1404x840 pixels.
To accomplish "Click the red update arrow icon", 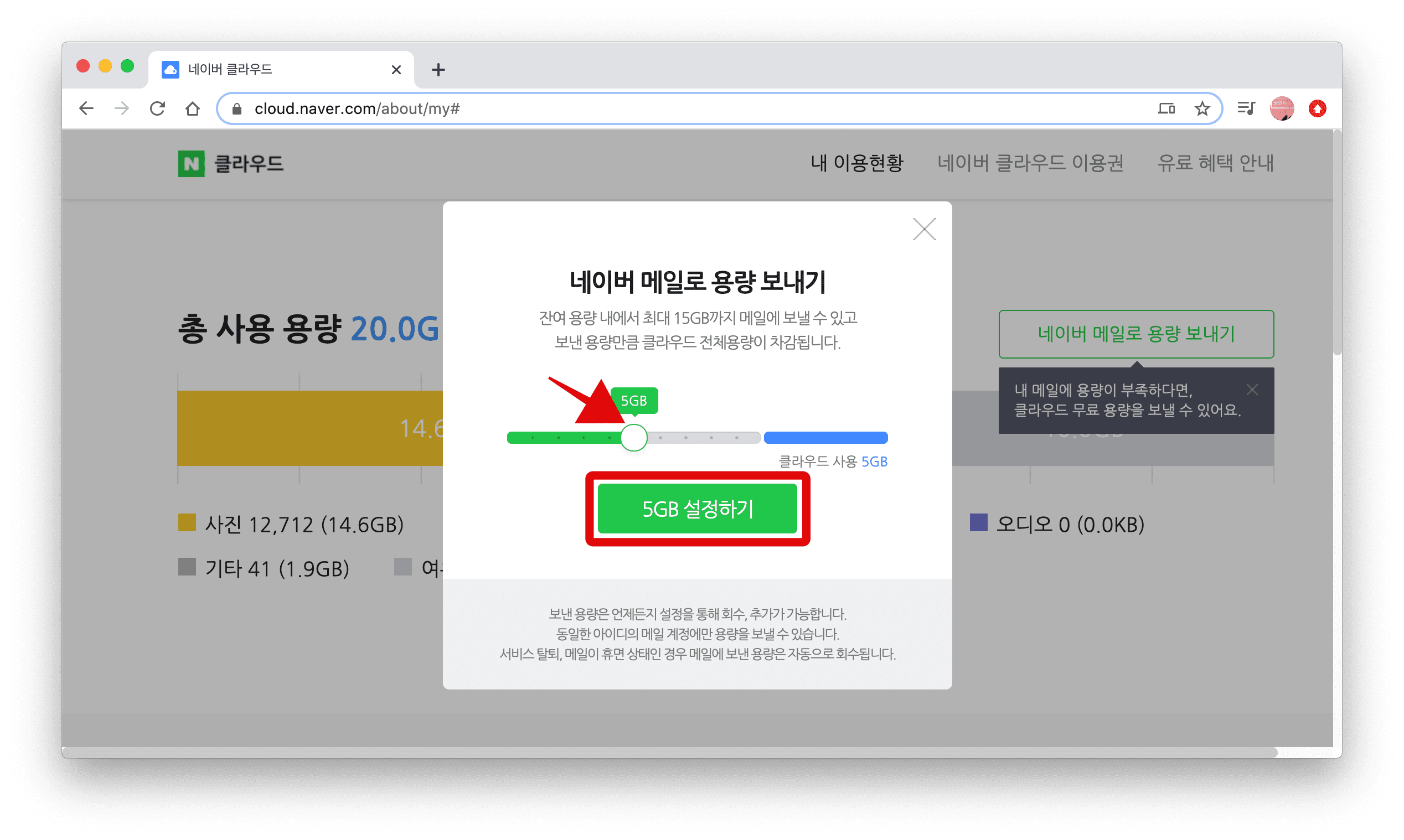I will pyautogui.click(x=1318, y=108).
